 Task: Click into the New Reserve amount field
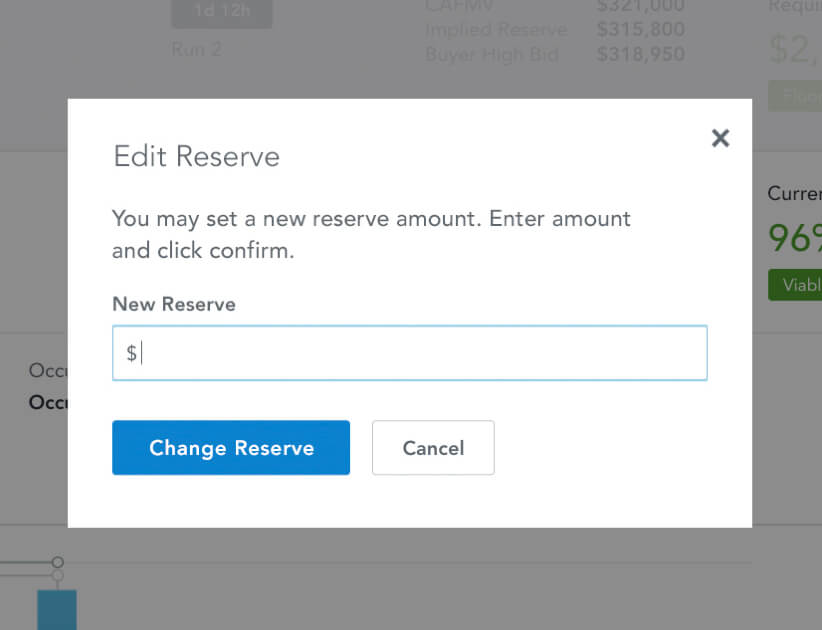pyautogui.click(x=410, y=353)
